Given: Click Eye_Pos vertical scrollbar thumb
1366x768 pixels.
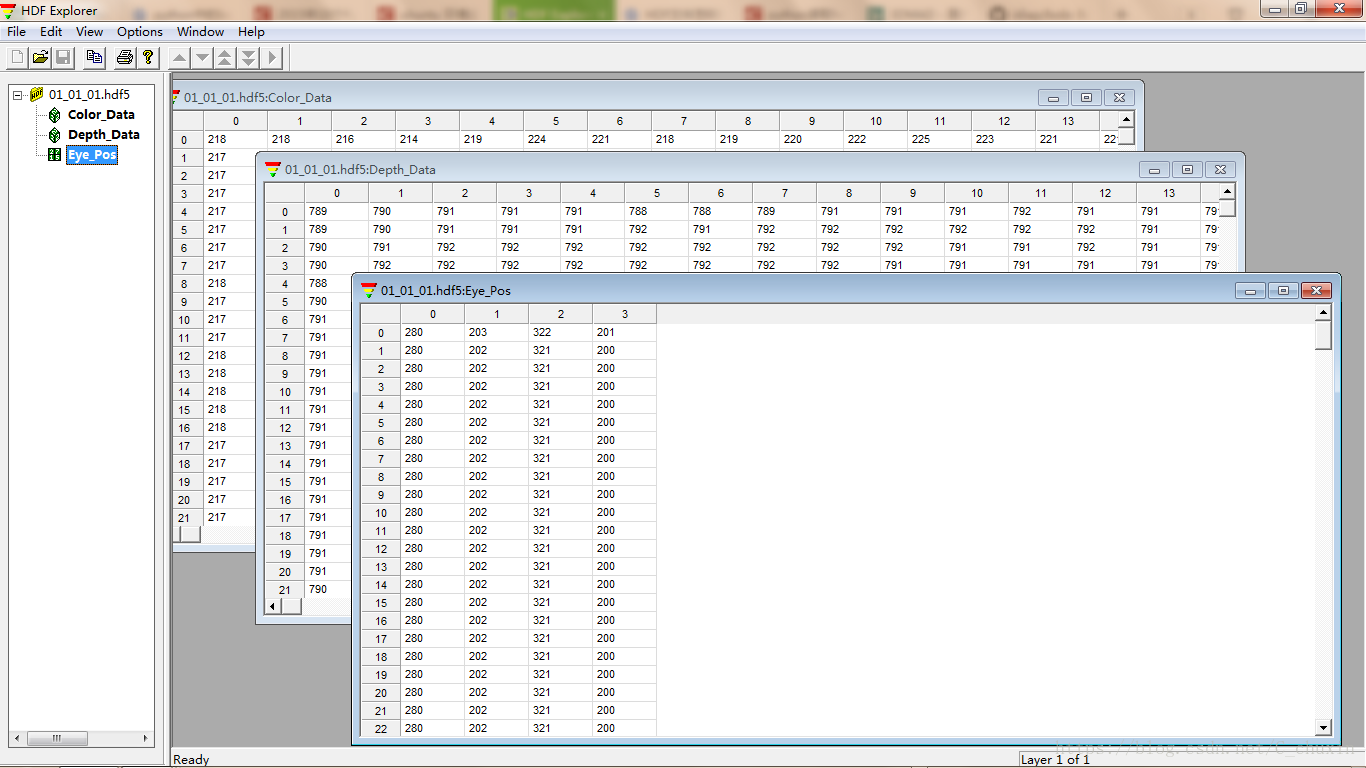Looking at the screenshot, I should click(x=1324, y=334).
